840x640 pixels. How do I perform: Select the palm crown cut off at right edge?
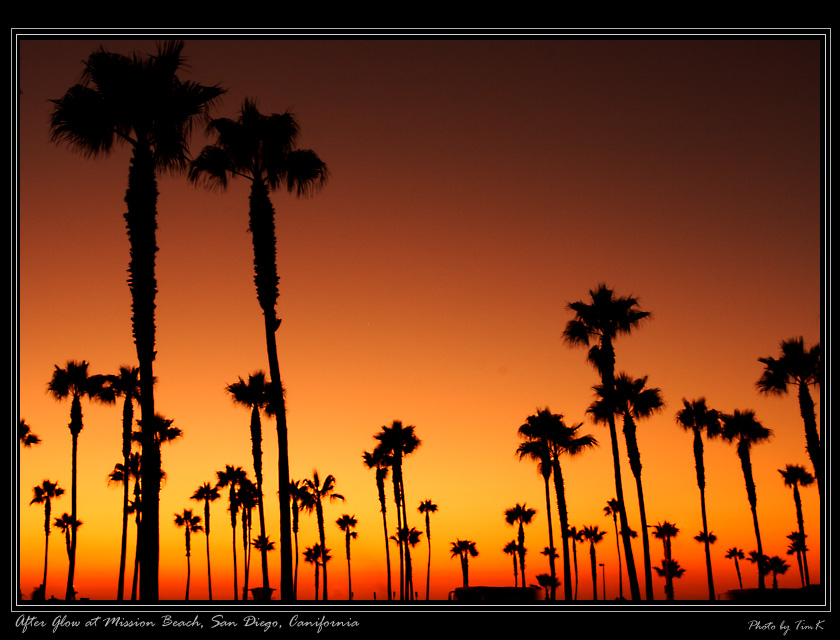coord(795,365)
